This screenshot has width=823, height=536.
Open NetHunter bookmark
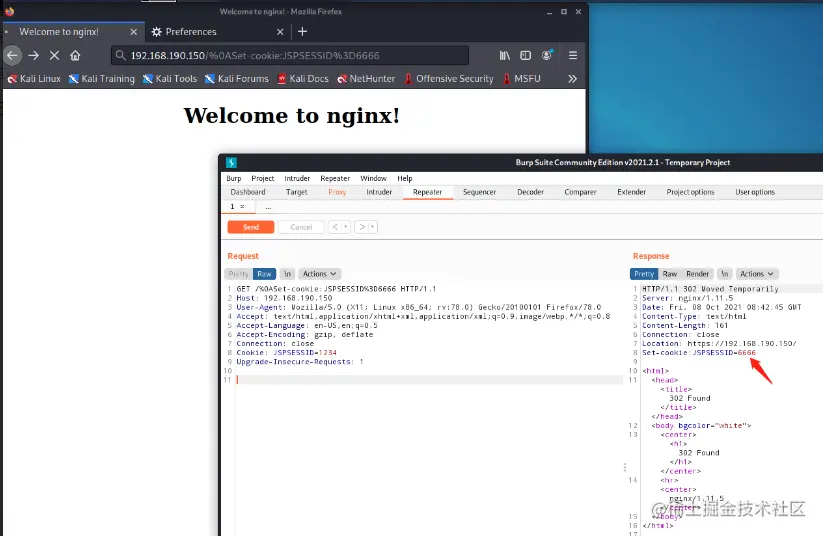coord(366,79)
